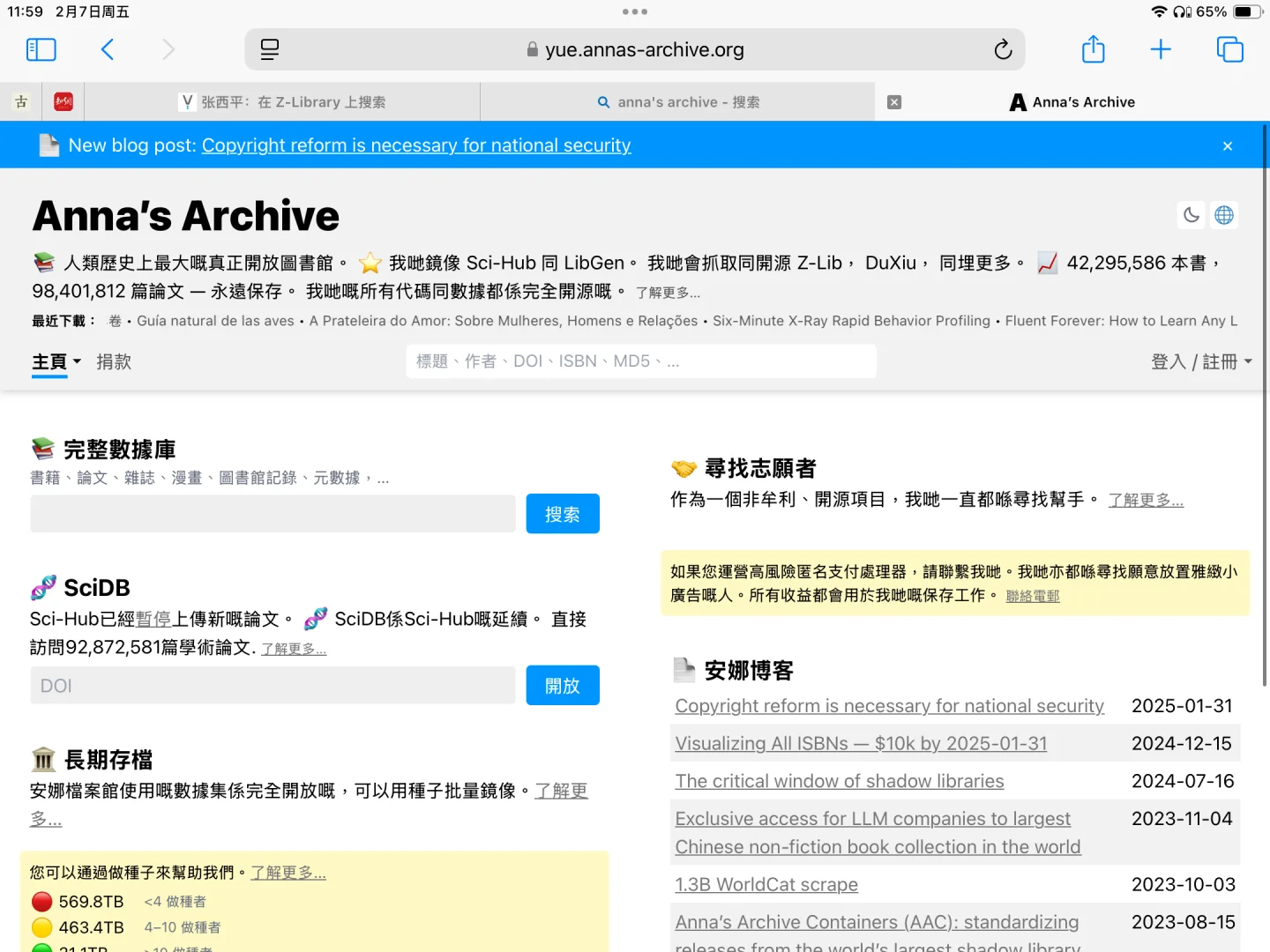
Task: Open blog post Copyright reform dated 2025-01-31
Action: point(889,706)
